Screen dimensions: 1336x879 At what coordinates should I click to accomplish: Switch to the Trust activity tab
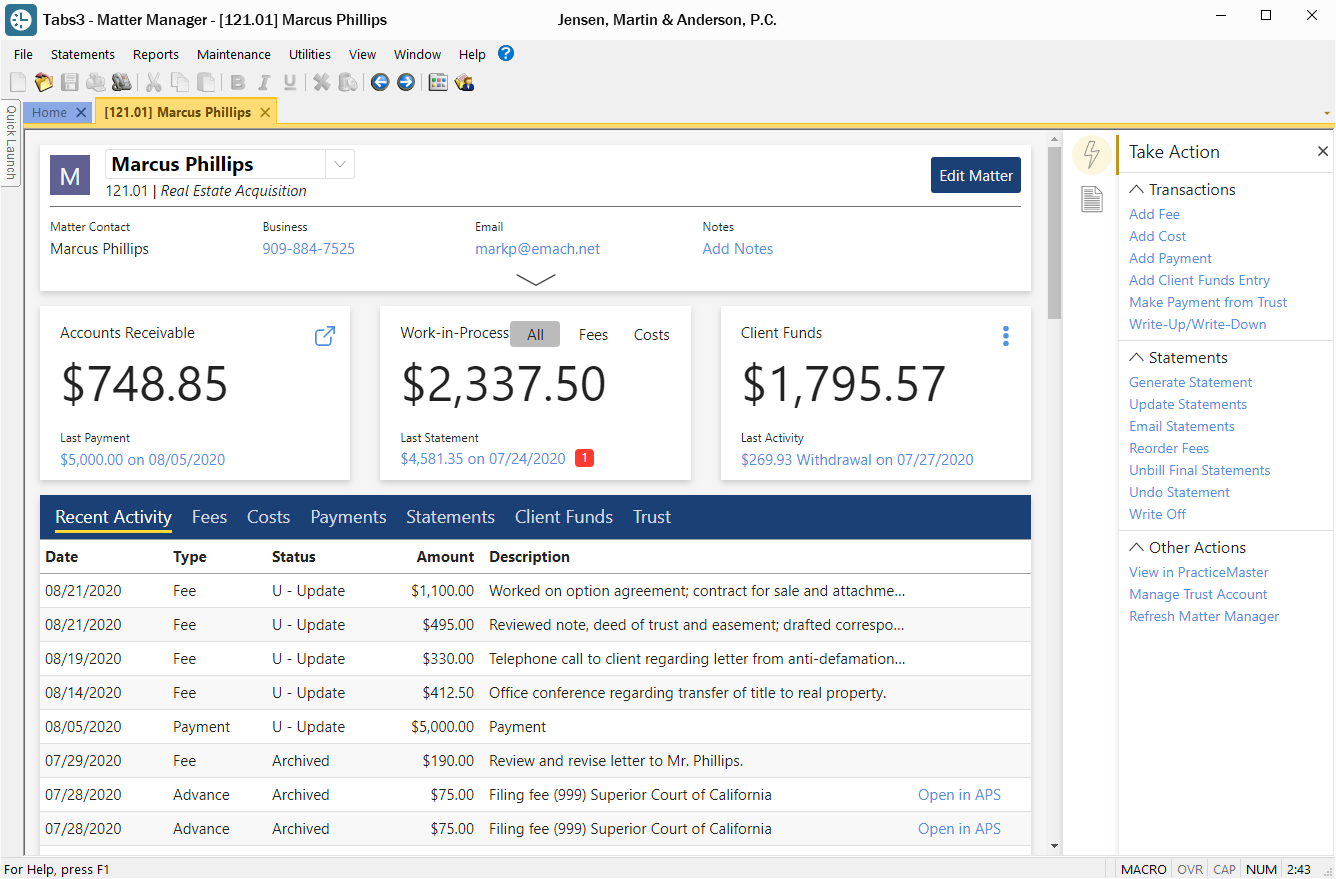click(652, 517)
